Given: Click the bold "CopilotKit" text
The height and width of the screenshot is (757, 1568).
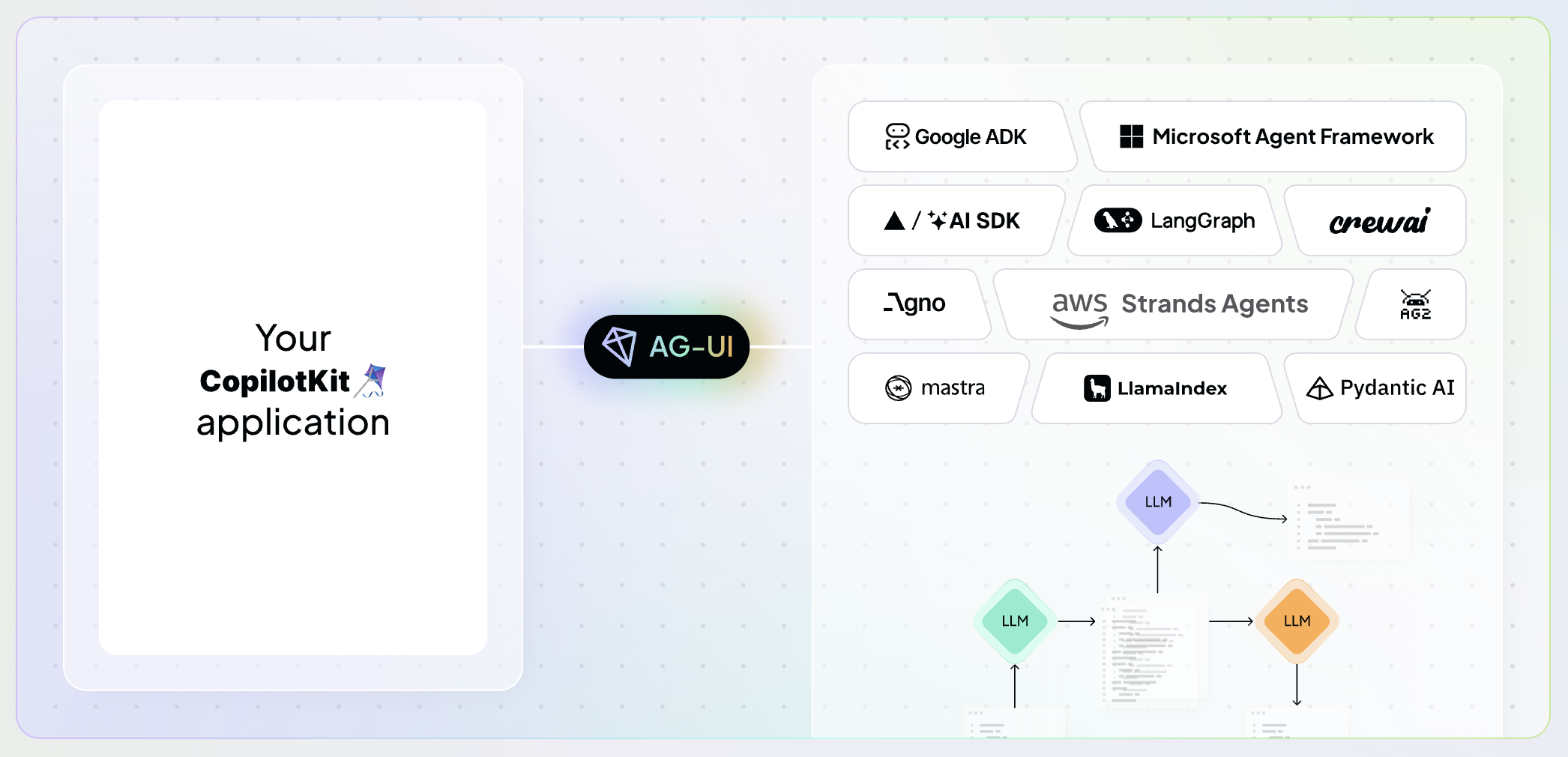Looking at the screenshot, I should [x=274, y=381].
